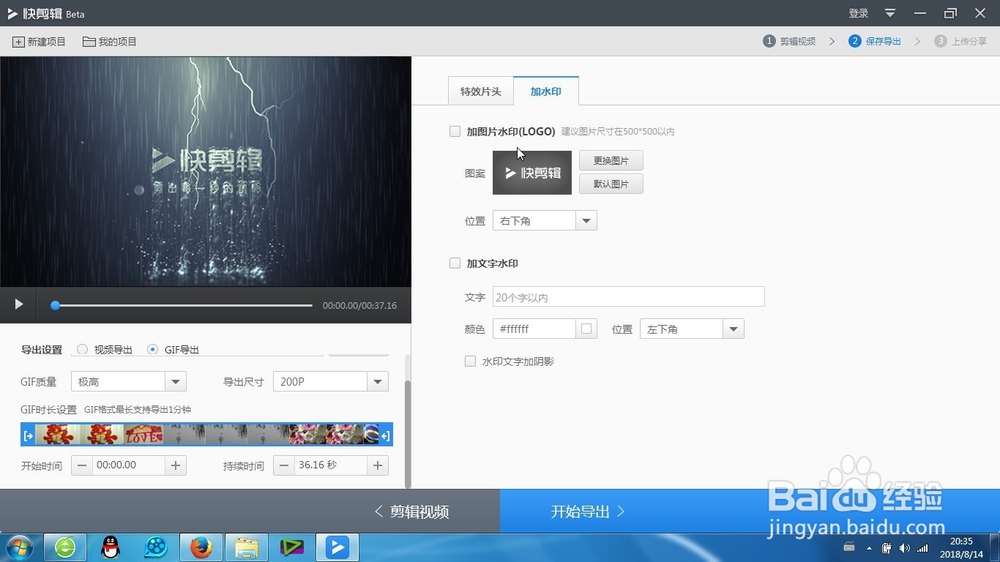Click the GIF clip start bracket marker
The image size is (1000, 562).
pos(27,435)
